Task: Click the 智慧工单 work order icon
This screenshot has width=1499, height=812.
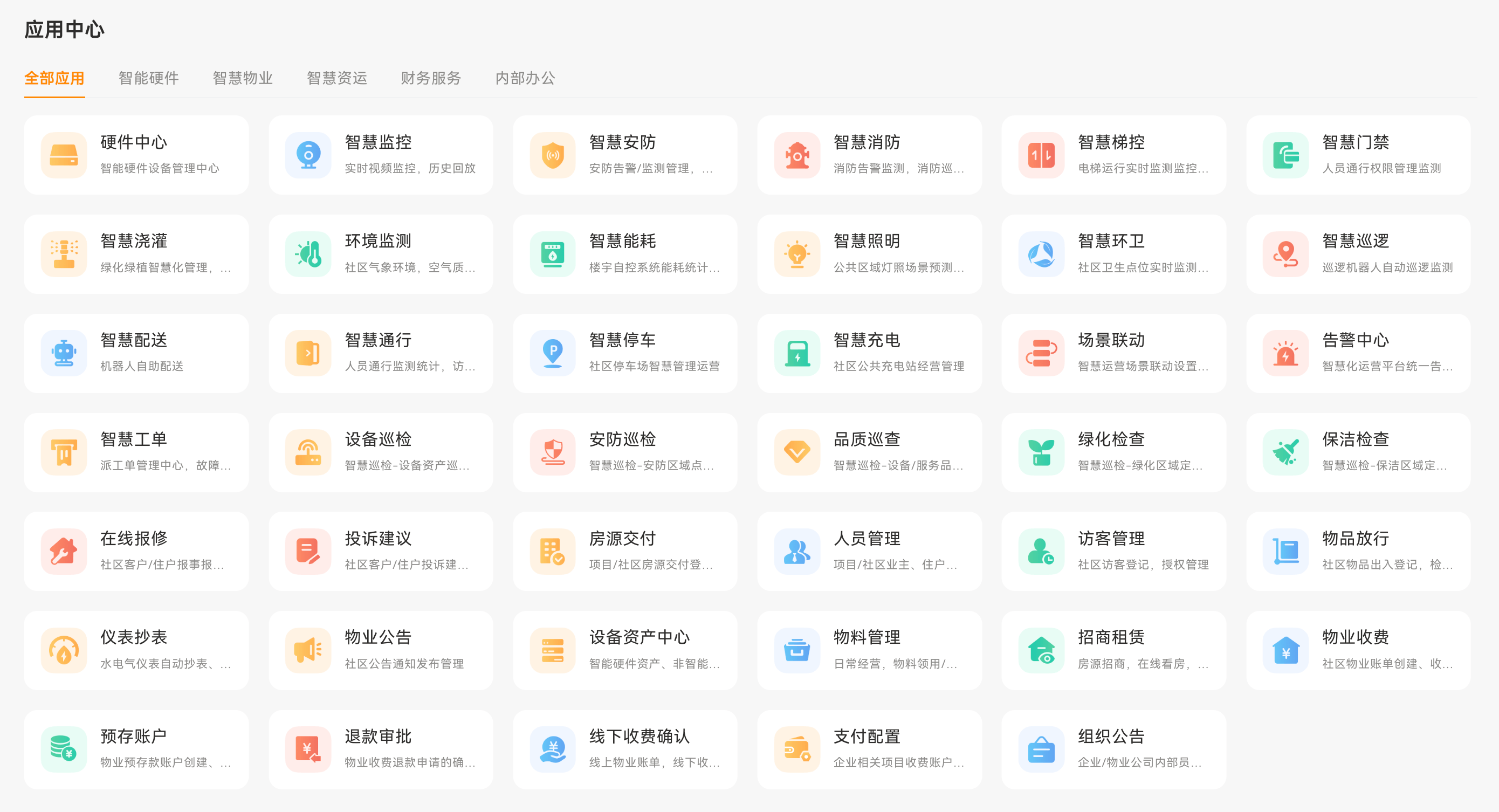Action: point(64,452)
